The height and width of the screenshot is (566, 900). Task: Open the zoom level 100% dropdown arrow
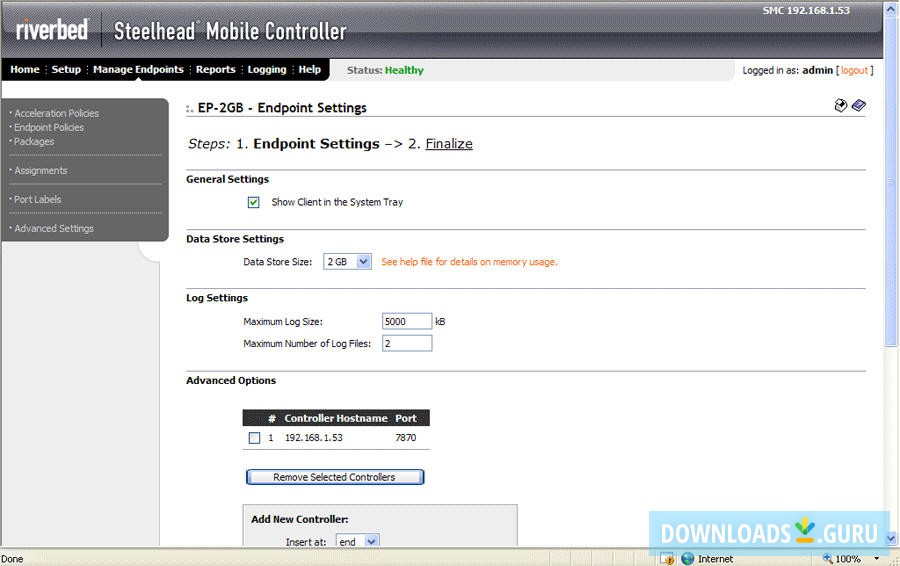tap(877, 559)
